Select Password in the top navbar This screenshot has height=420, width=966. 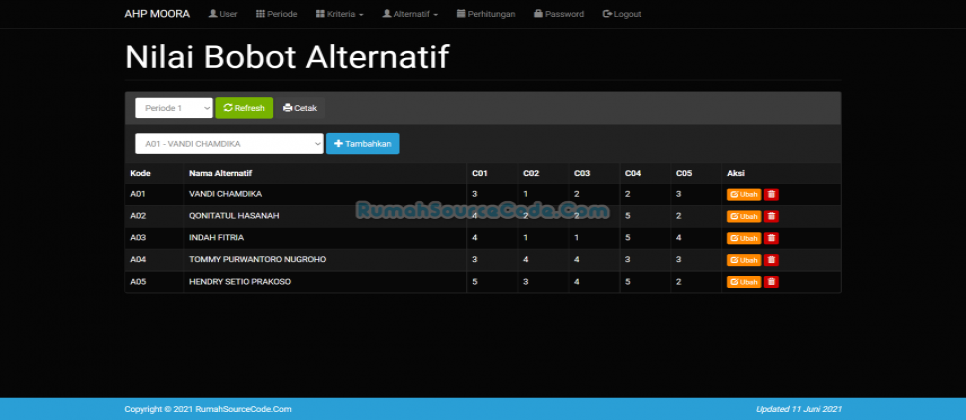(559, 14)
